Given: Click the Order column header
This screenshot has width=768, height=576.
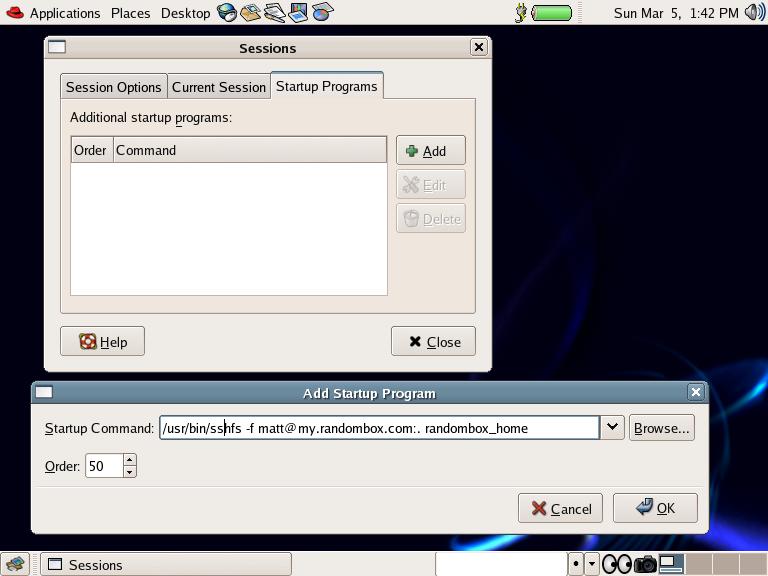Looking at the screenshot, I should (x=92, y=150).
